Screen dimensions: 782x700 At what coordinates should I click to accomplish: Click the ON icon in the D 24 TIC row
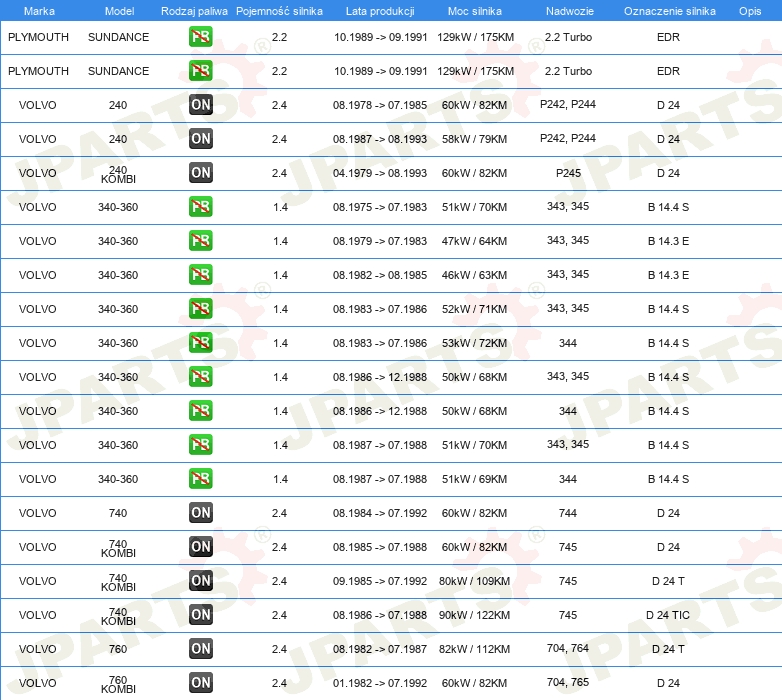[x=201, y=614]
